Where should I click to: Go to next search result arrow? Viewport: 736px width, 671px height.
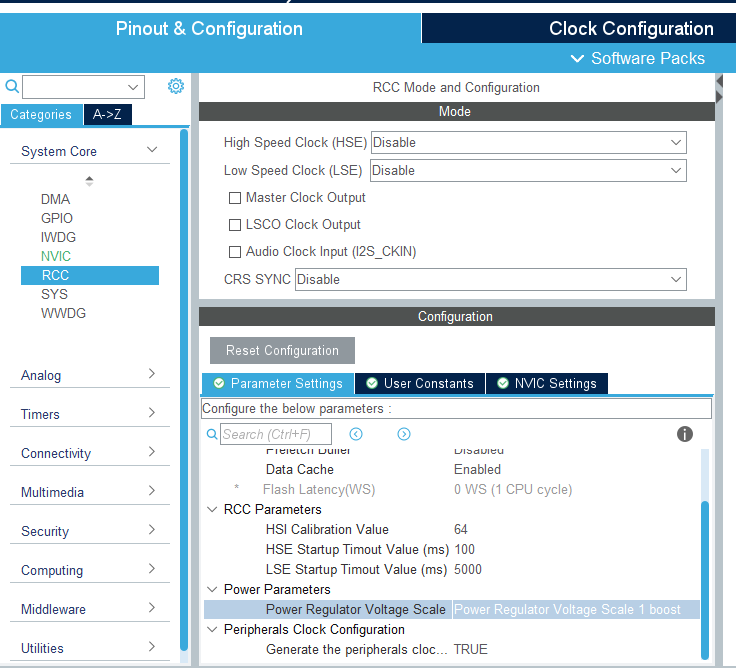404,434
